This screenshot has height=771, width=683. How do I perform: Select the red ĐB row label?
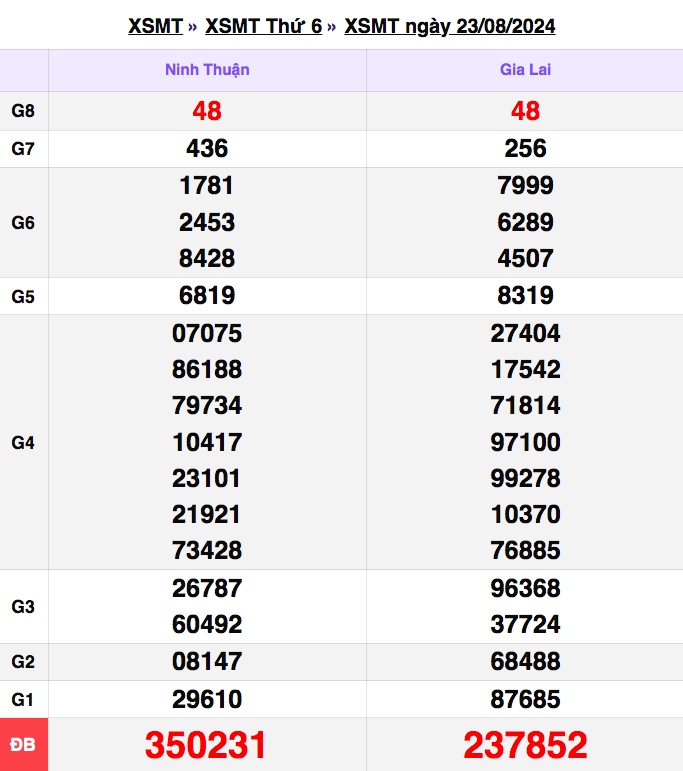click(23, 744)
